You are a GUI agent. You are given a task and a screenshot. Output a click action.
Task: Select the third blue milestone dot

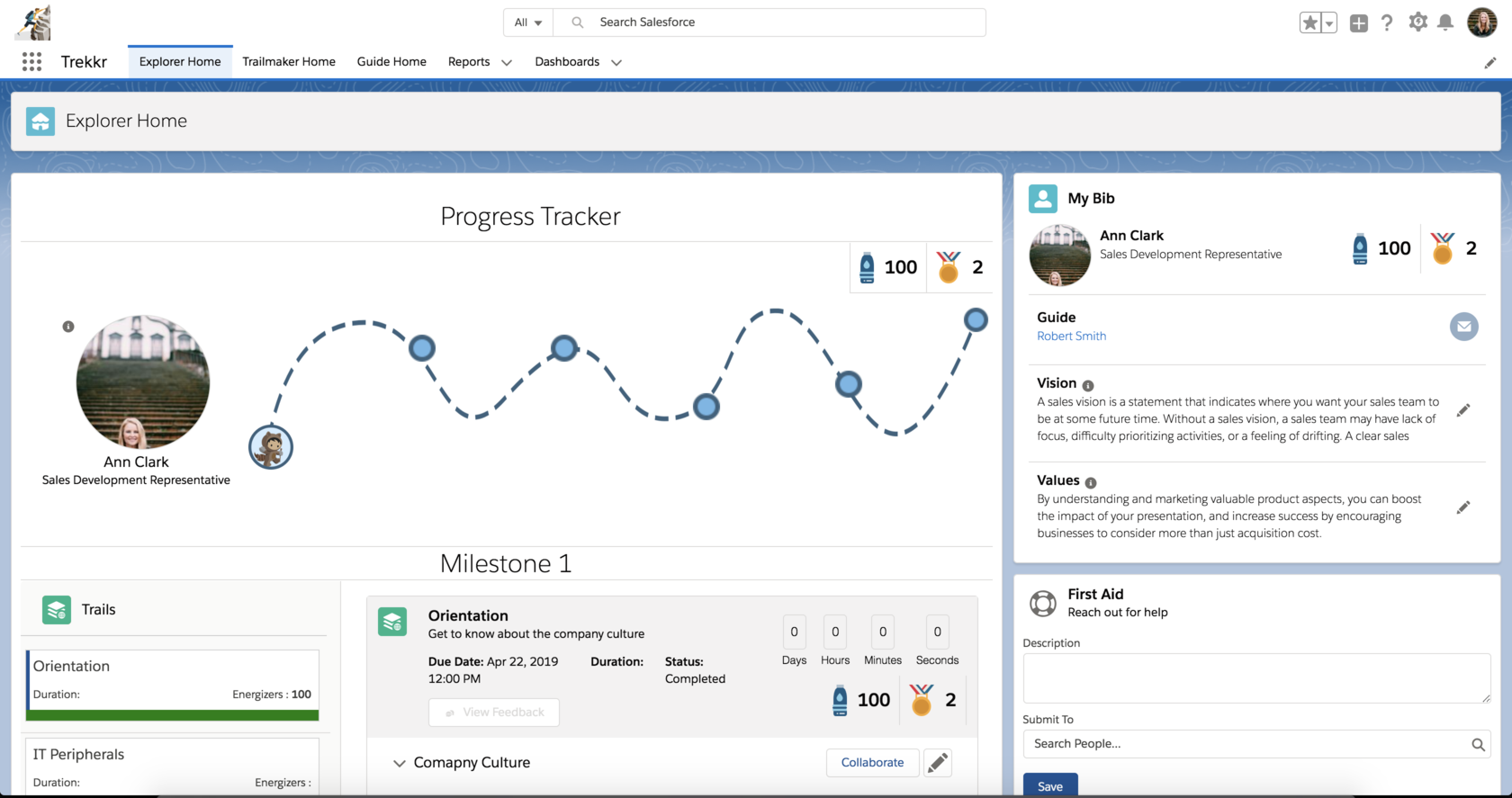[706, 407]
